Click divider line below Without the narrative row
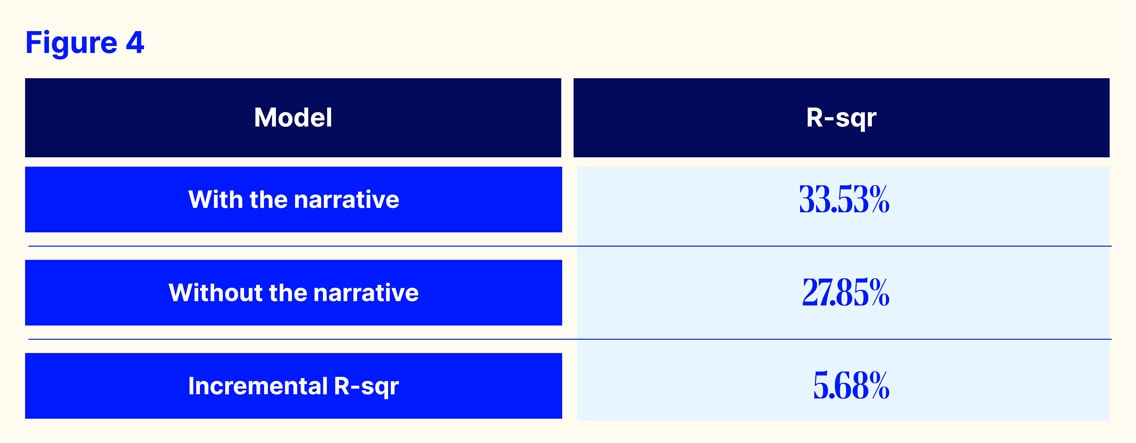1136x443 pixels. (x=568, y=339)
